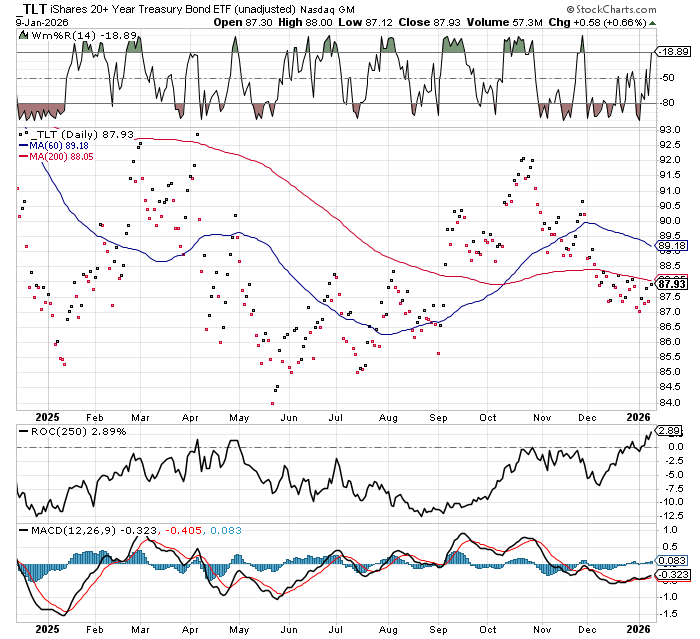Viewport: 700px width, 639px height.
Task: Click the ROC 2.89 value tag
Action: pyautogui.click(x=668, y=430)
